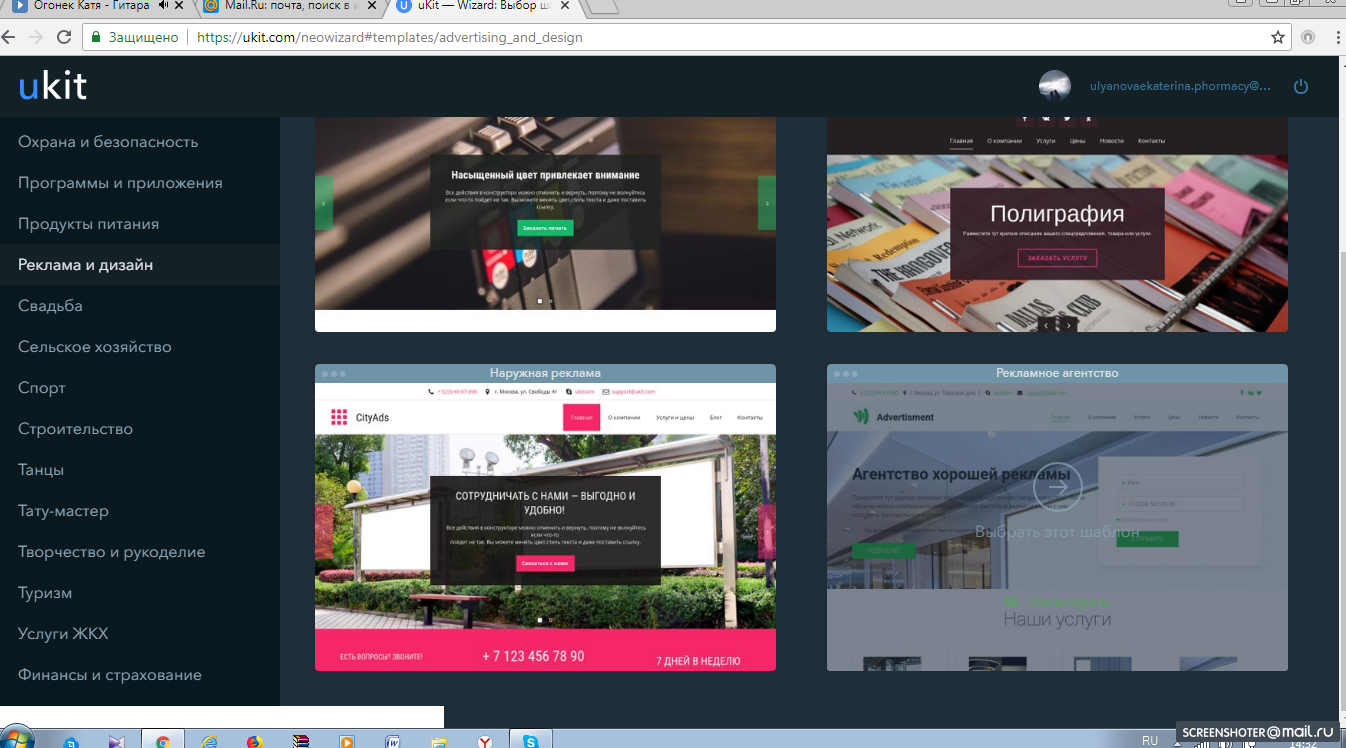The height and width of the screenshot is (748, 1346).
Task: Click next-slide arrow under Полиграфия banner
Action: [1068, 325]
